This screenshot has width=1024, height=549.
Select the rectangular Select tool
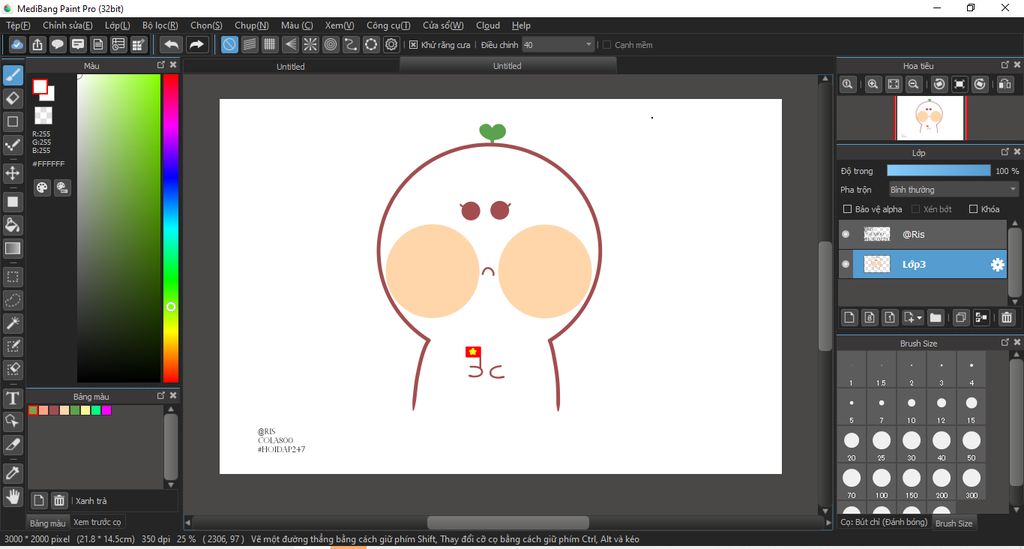coord(12,277)
